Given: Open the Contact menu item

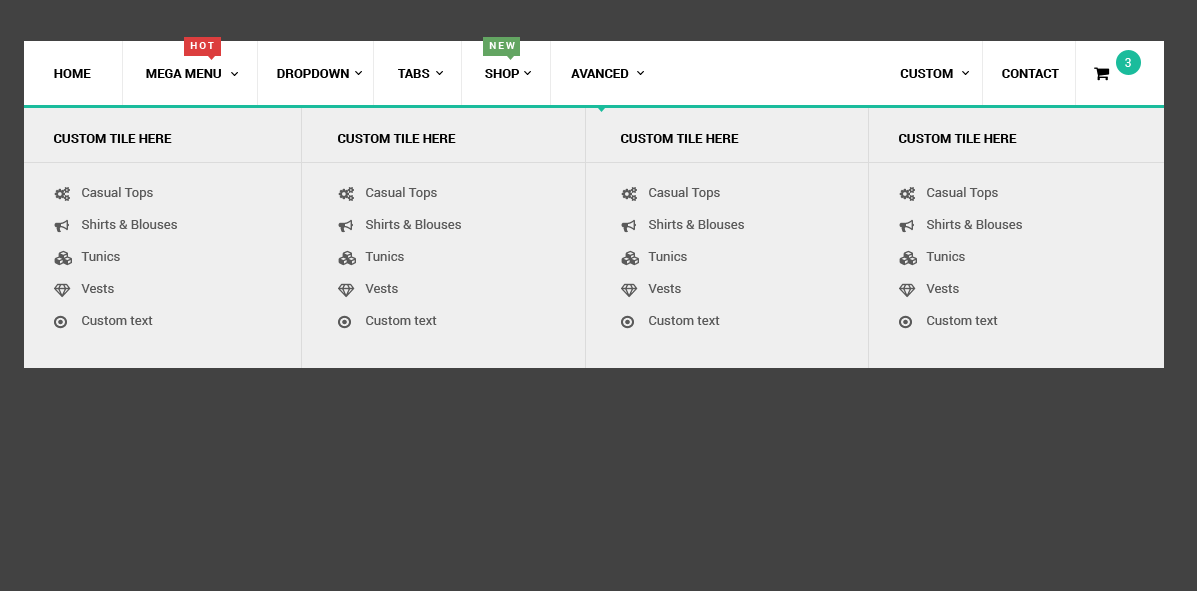Looking at the screenshot, I should (1030, 74).
